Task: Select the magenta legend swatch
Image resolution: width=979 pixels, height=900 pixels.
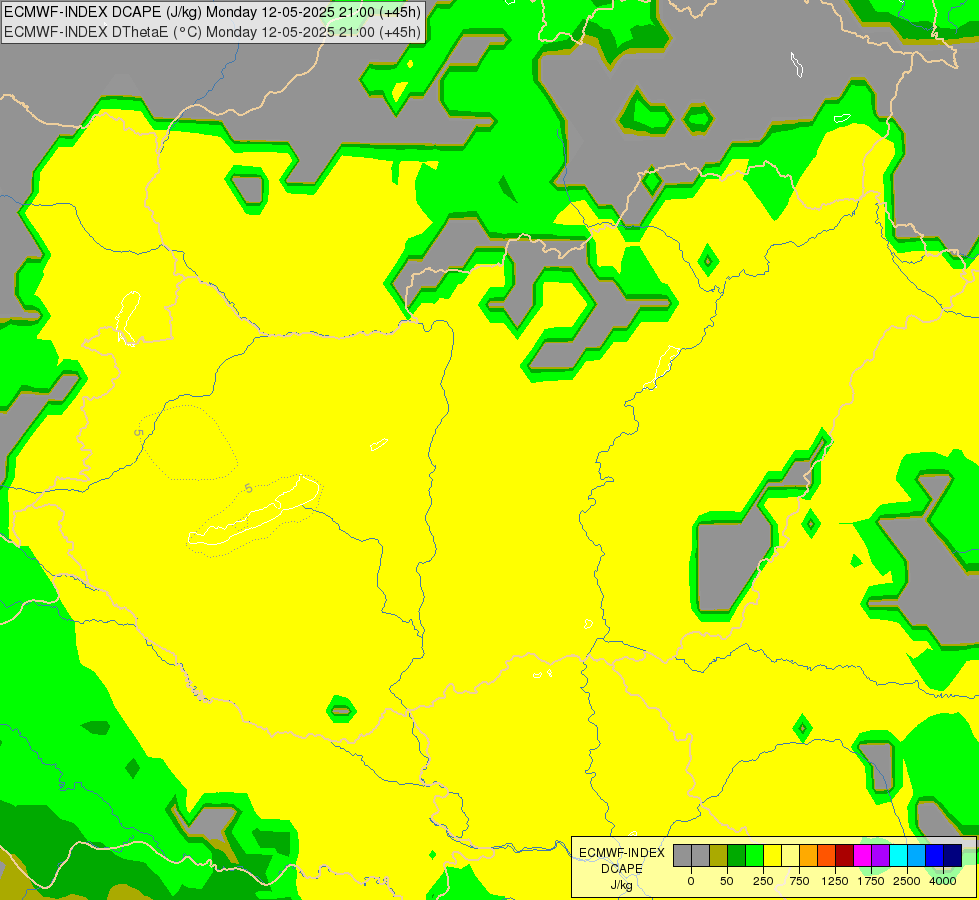Action: coord(863,856)
